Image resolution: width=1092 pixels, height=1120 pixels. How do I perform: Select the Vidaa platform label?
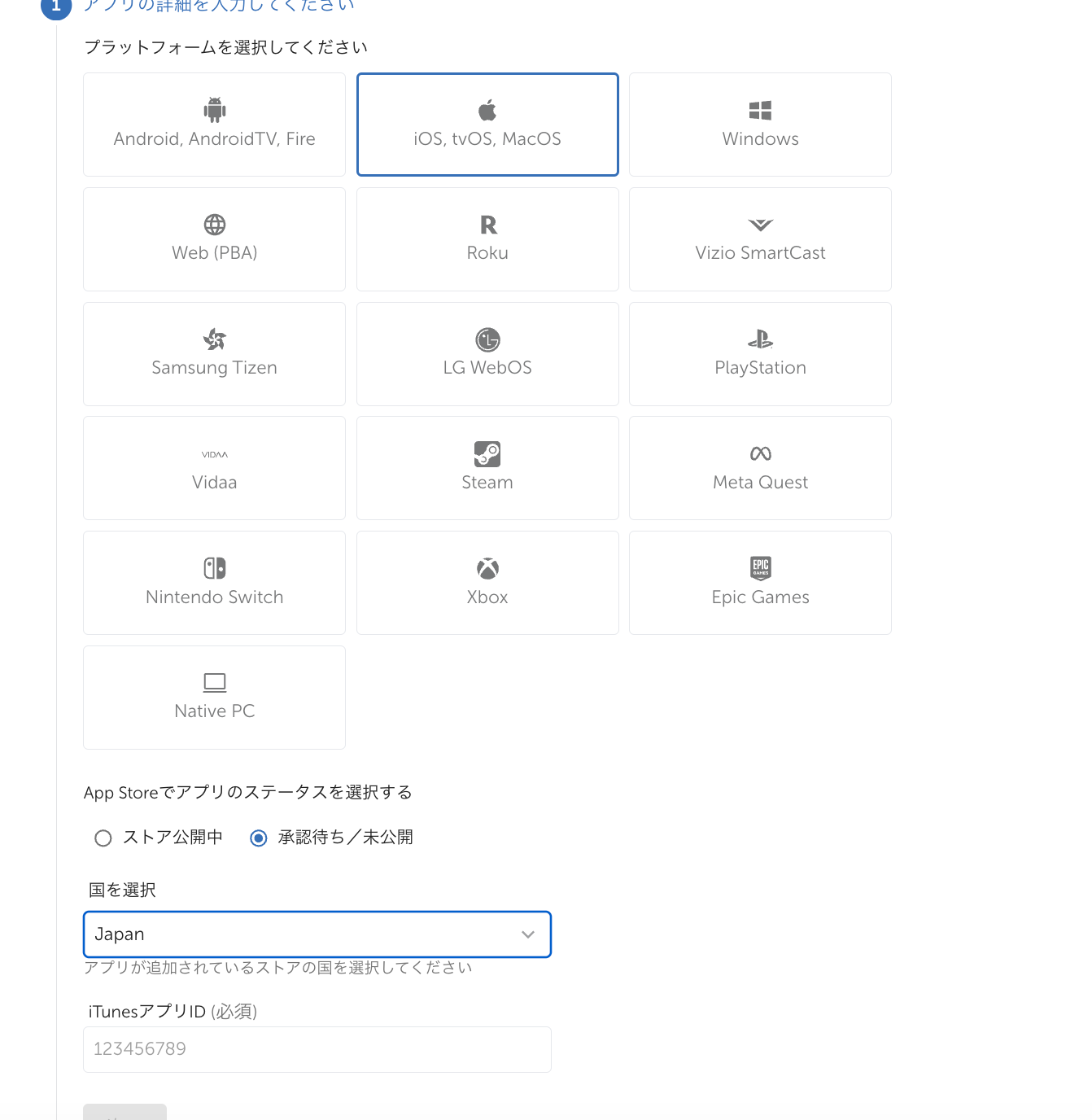click(x=215, y=483)
